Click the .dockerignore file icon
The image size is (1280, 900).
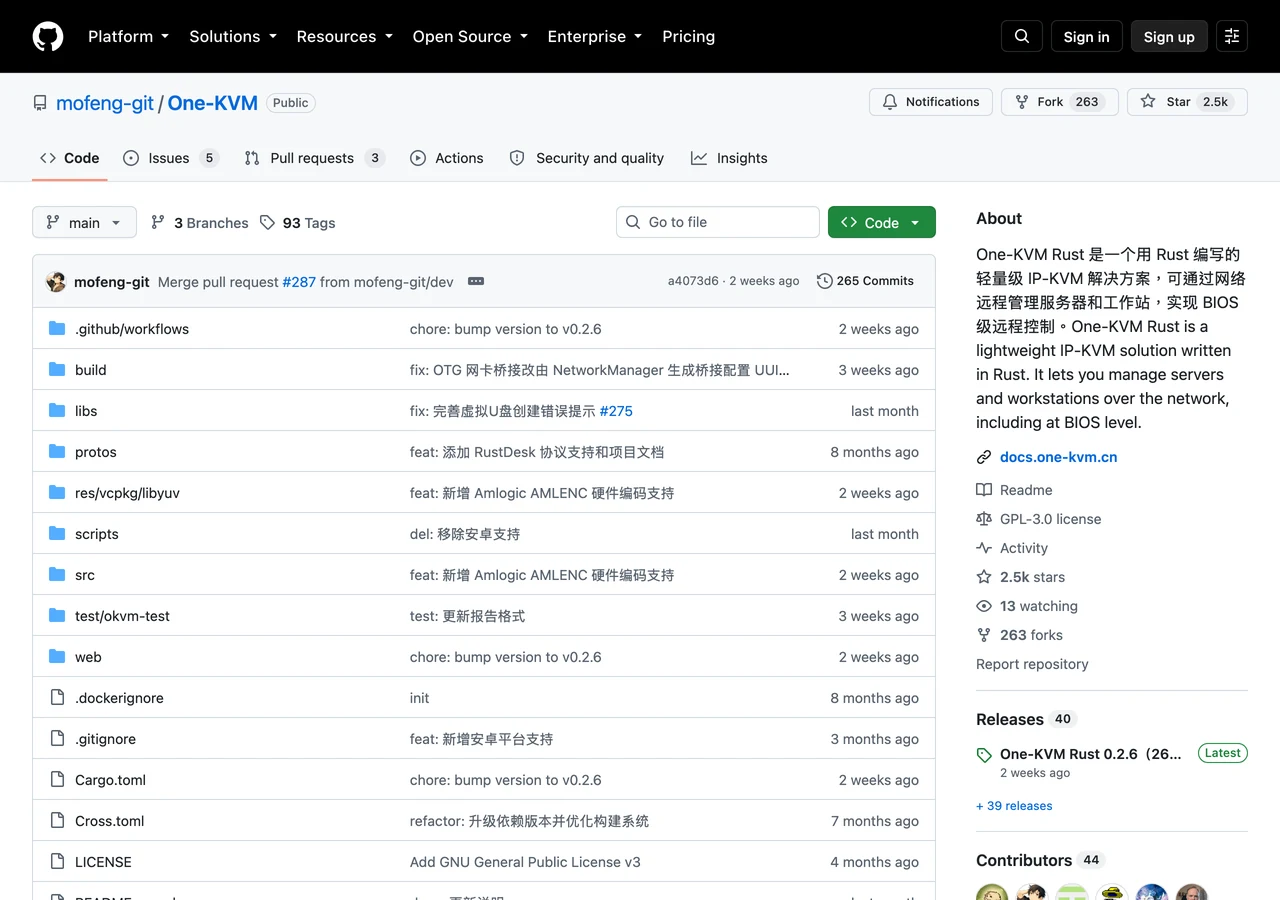57,697
